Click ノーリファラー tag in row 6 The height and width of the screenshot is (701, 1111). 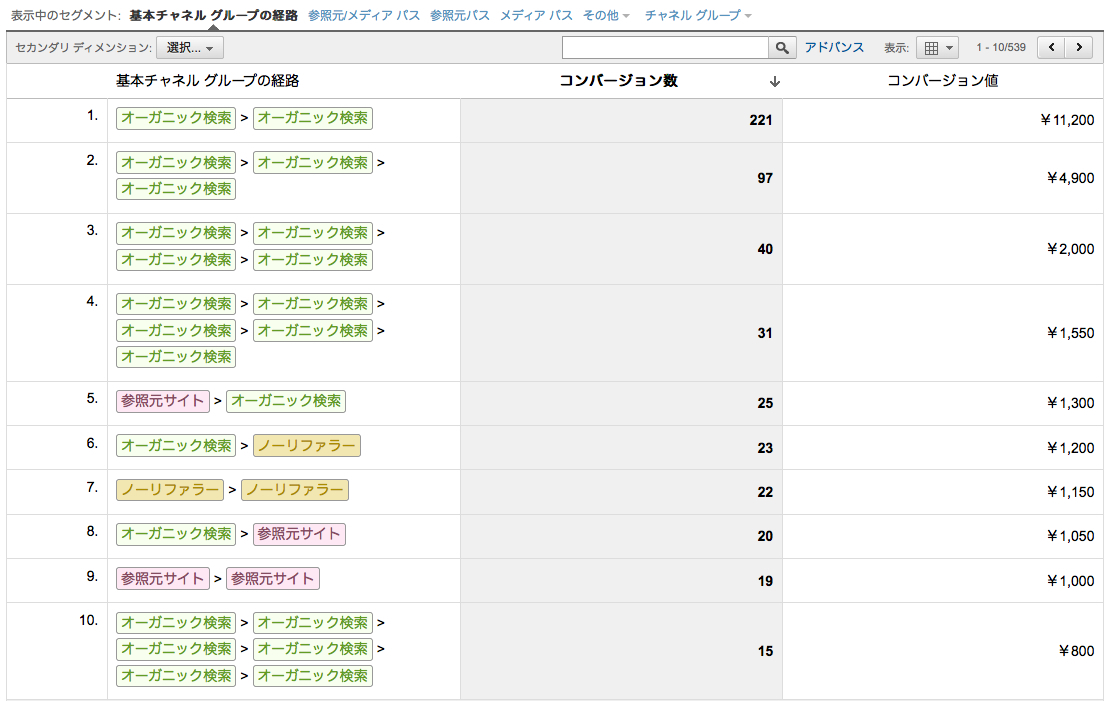click(x=307, y=445)
